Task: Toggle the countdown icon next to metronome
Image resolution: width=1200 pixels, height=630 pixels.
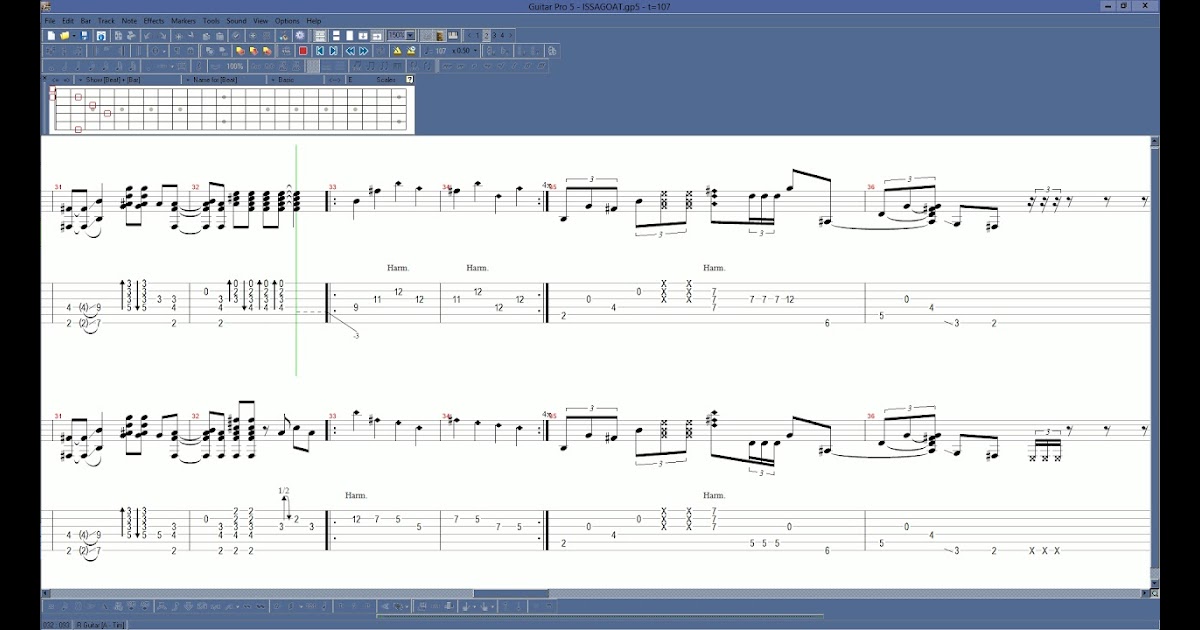Action: 411,51
